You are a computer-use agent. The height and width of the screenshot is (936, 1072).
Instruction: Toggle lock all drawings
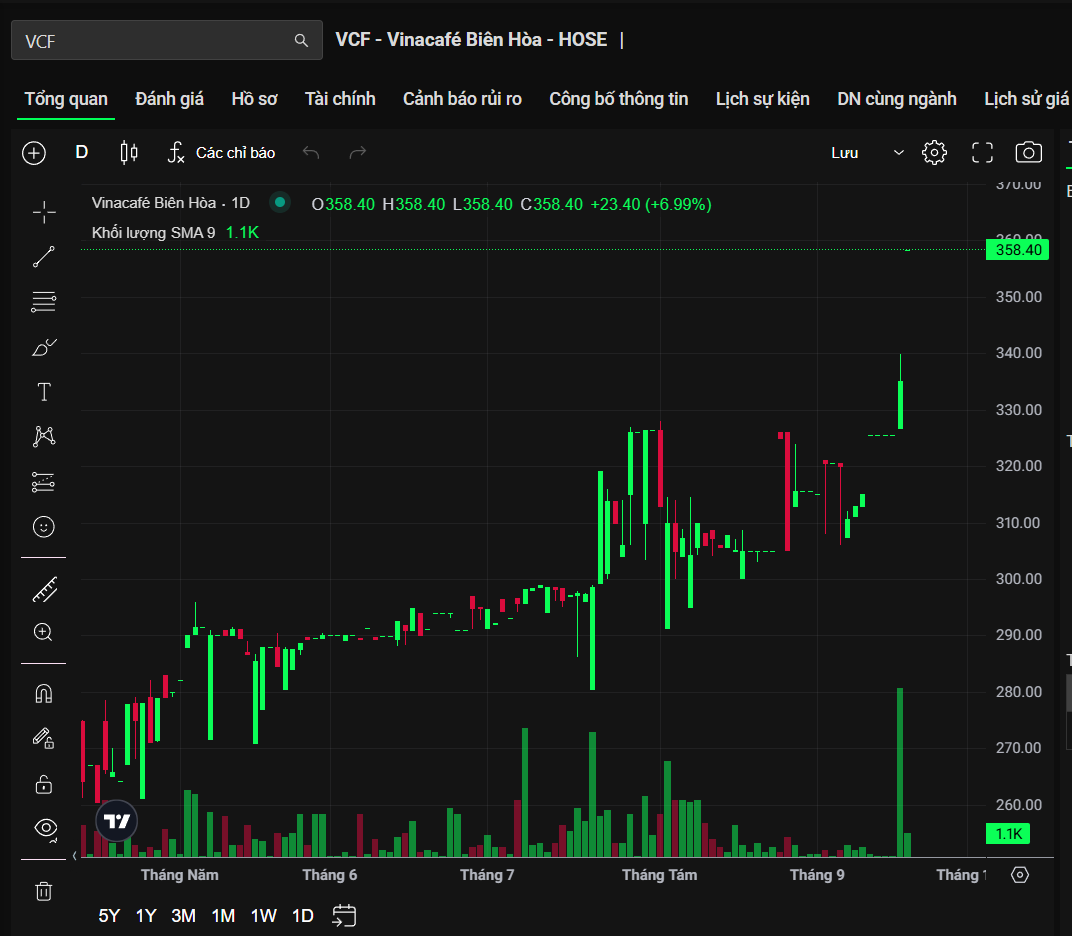click(44, 784)
